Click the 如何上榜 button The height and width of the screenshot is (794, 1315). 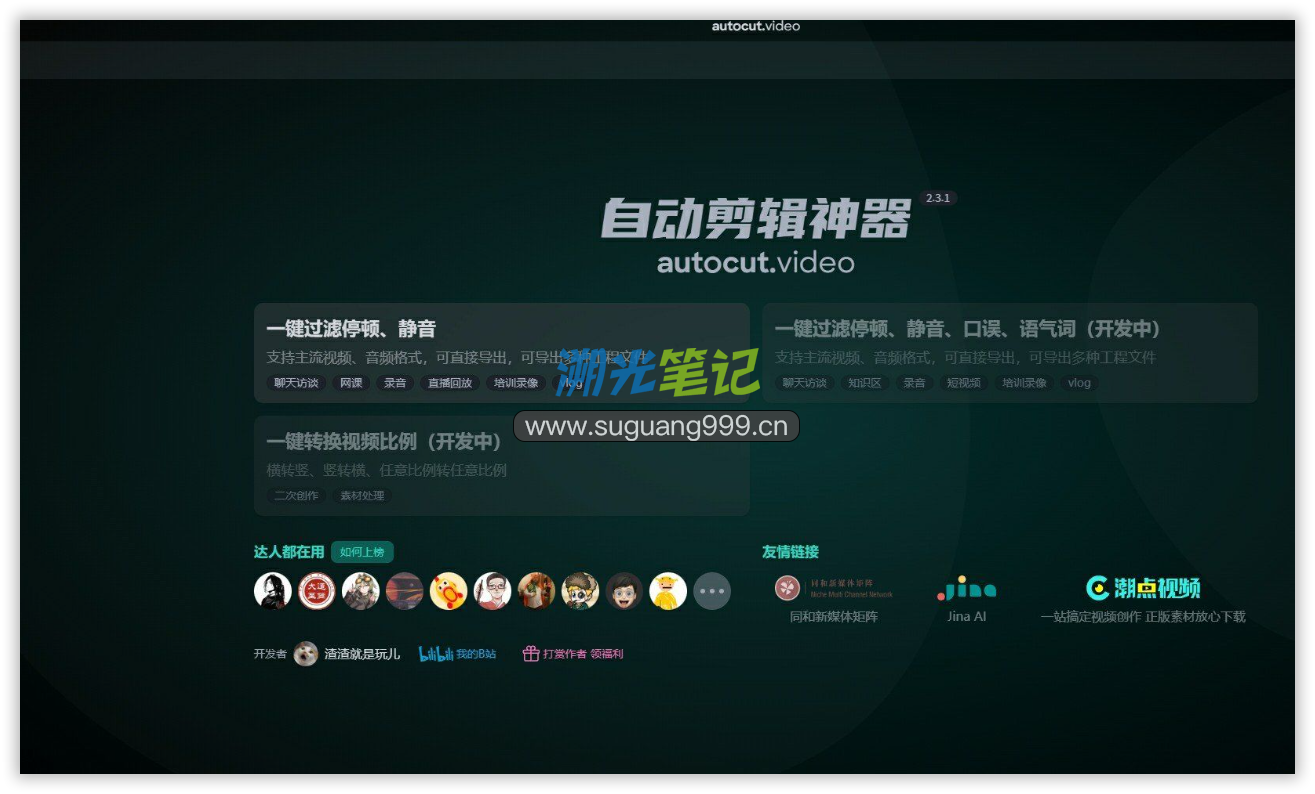362,552
